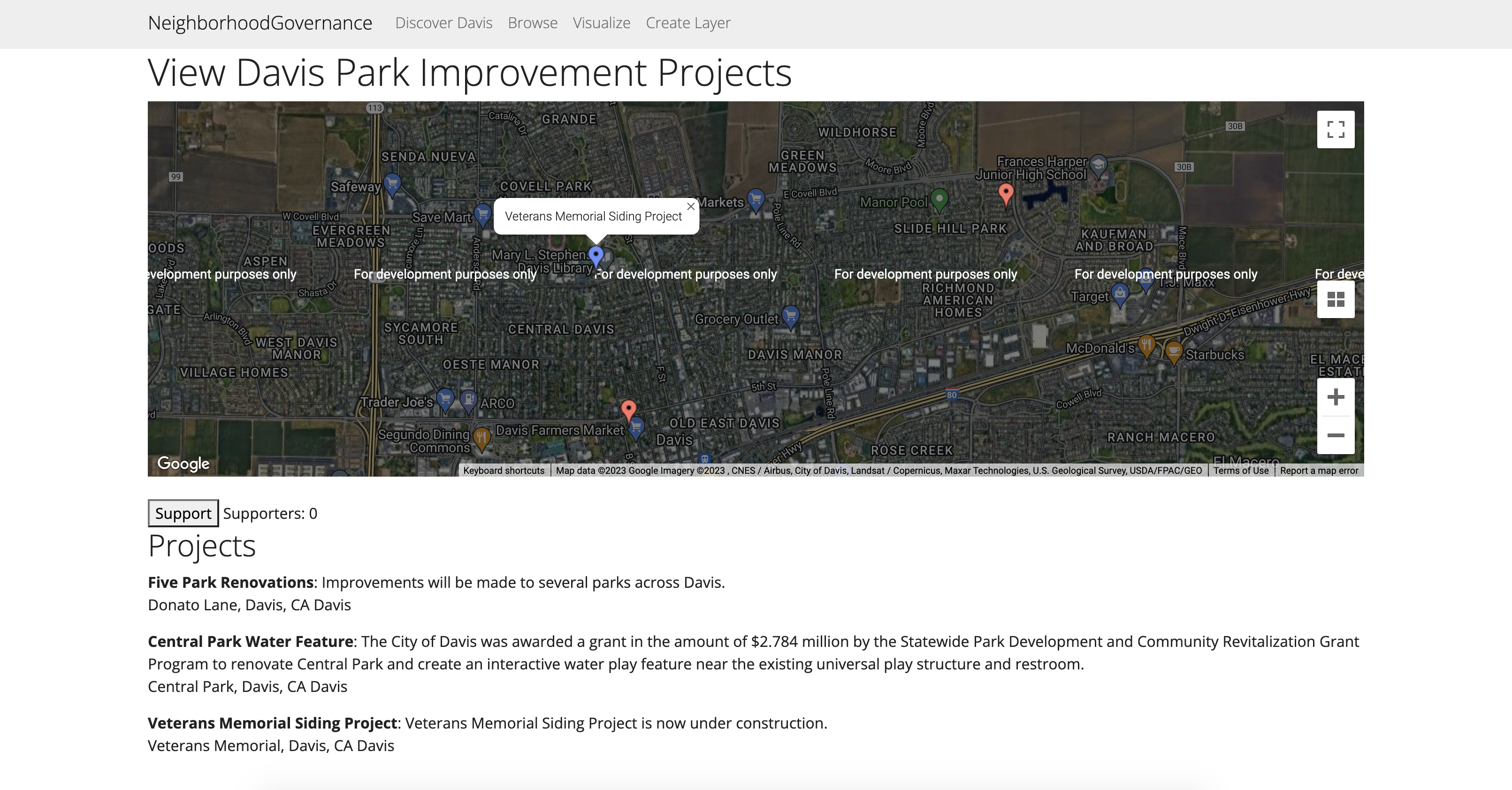1512x790 pixels.
Task: Click the NeighborhoodGovernance brand link
Action: coord(260,23)
